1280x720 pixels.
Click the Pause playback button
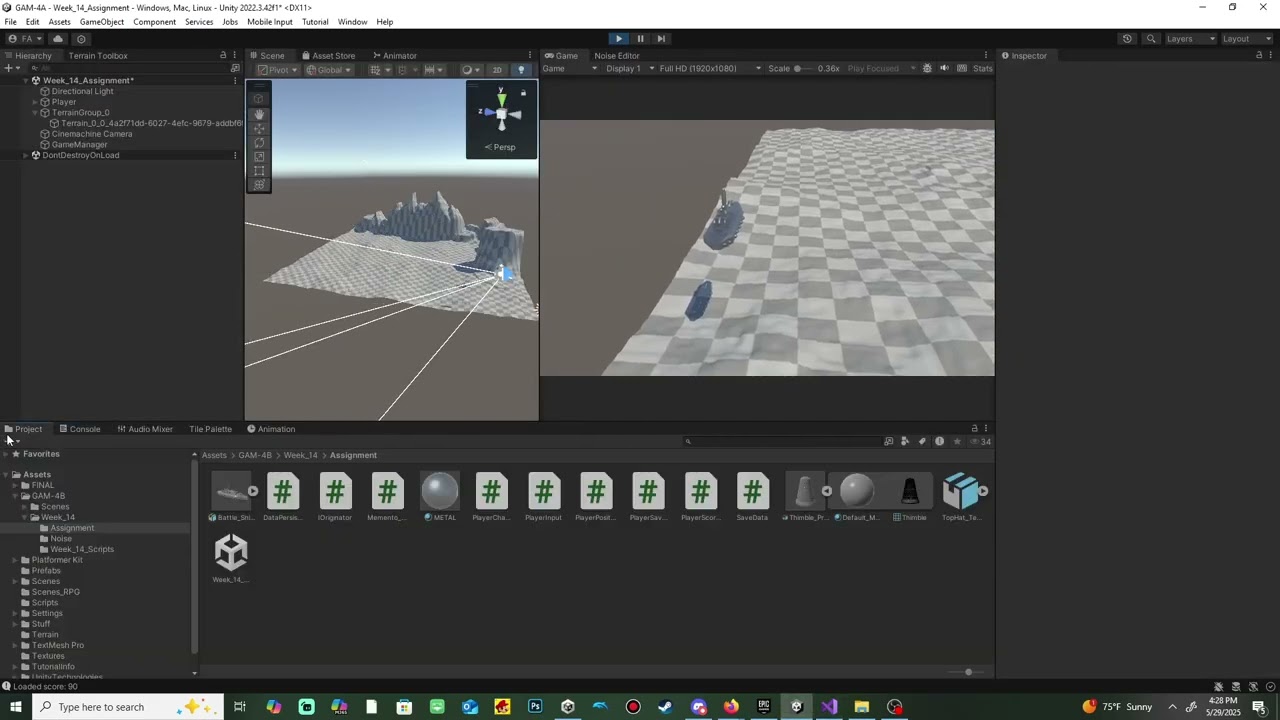(x=640, y=39)
